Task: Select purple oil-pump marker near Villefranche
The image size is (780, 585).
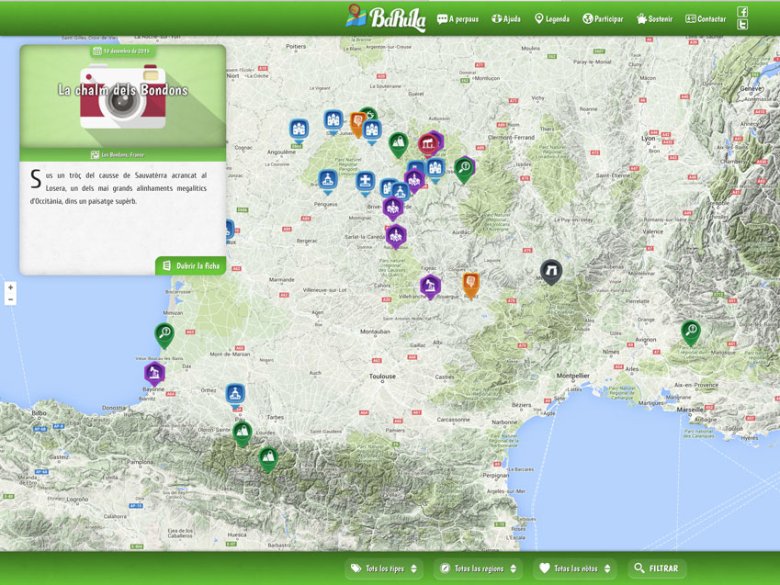Action: 430,287
